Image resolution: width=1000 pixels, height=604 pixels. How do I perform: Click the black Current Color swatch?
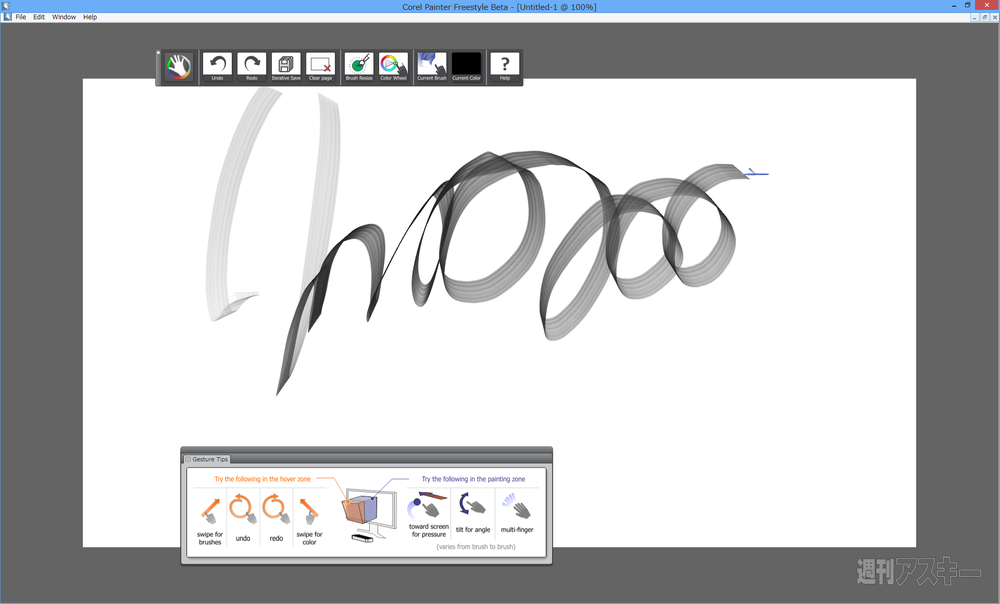click(466, 66)
